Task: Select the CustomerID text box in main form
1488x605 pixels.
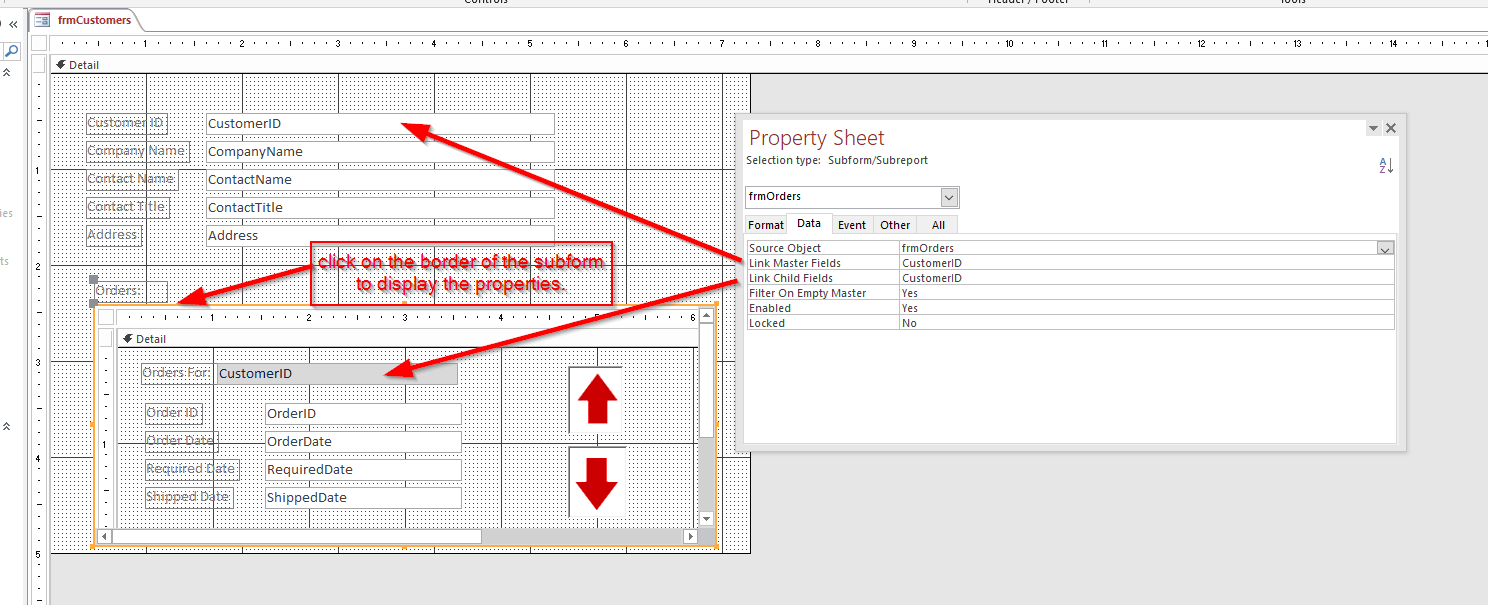Action: coord(380,124)
